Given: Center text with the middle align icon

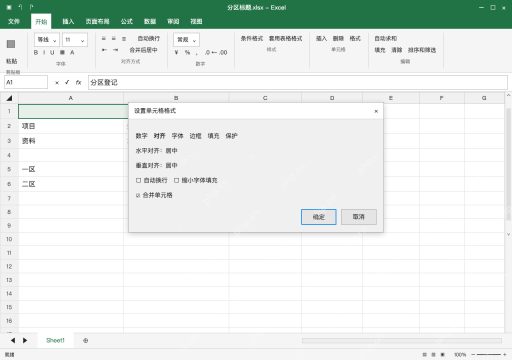Looking at the screenshot, I should pos(114,39).
